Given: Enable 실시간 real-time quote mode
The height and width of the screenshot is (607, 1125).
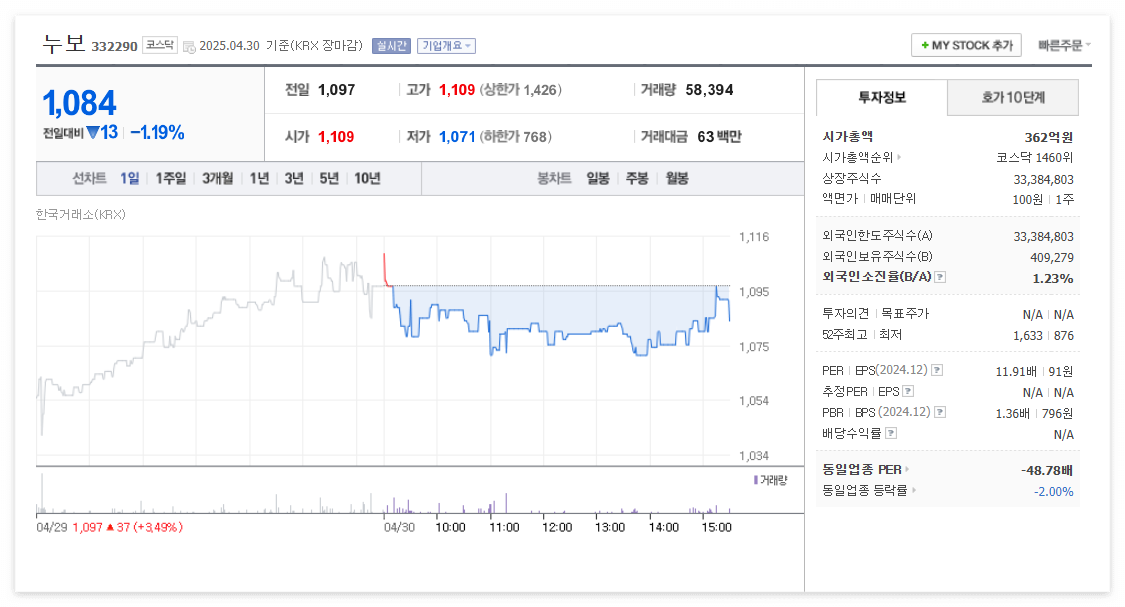Looking at the screenshot, I should point(392,45).
